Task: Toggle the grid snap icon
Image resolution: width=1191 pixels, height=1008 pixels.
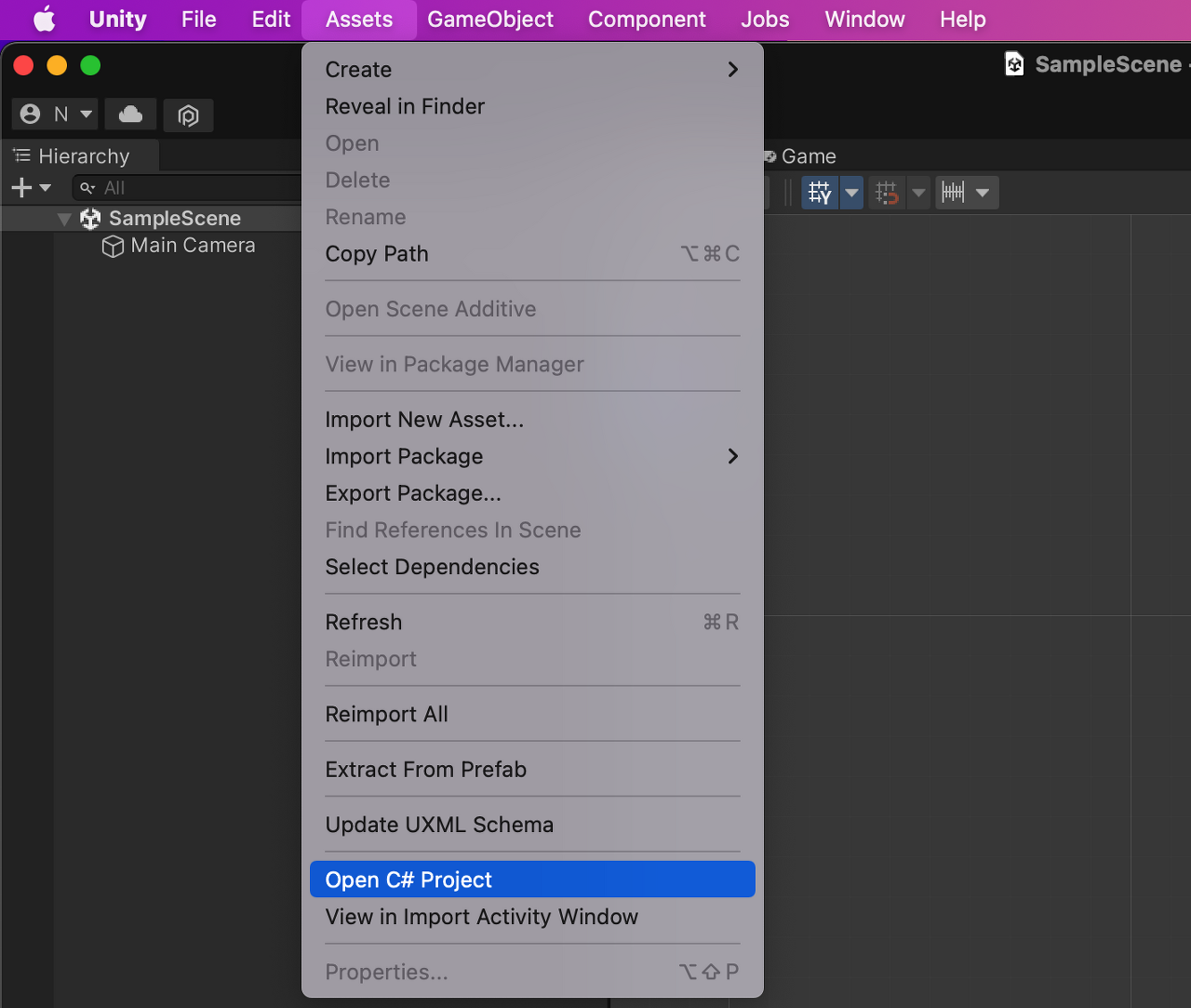Action: coord(887,193)
